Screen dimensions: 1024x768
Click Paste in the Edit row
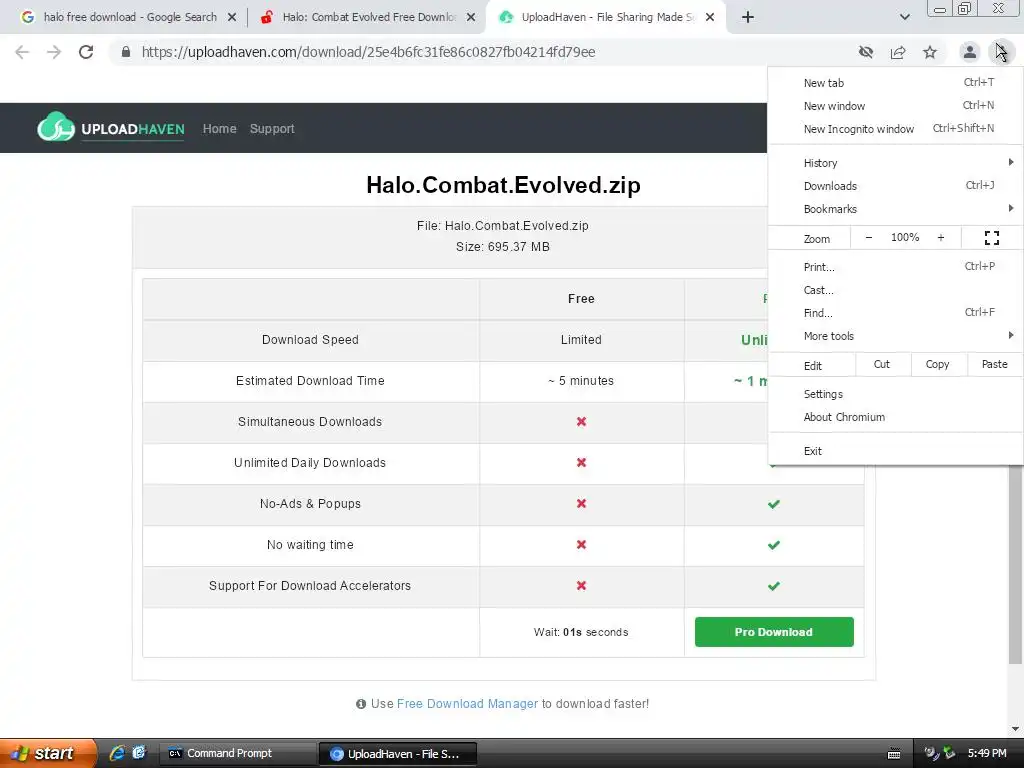(x=995, y=364)
